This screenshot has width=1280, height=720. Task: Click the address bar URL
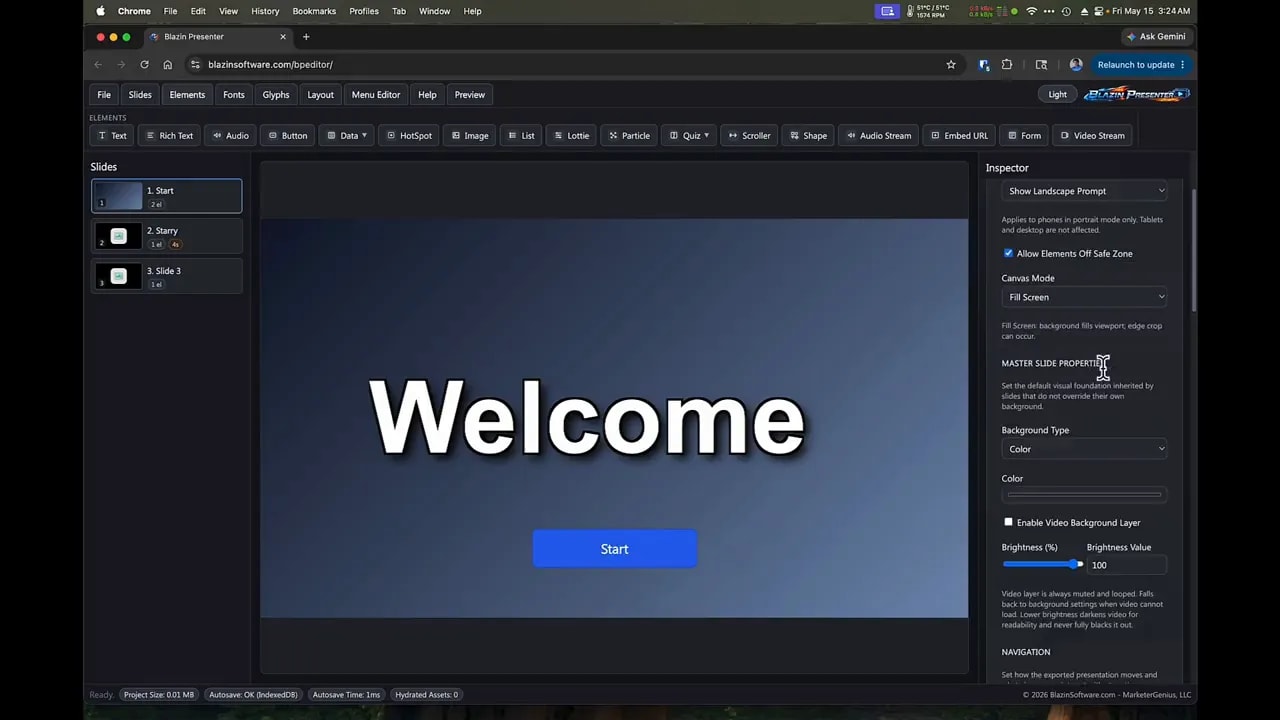(270, 64)
